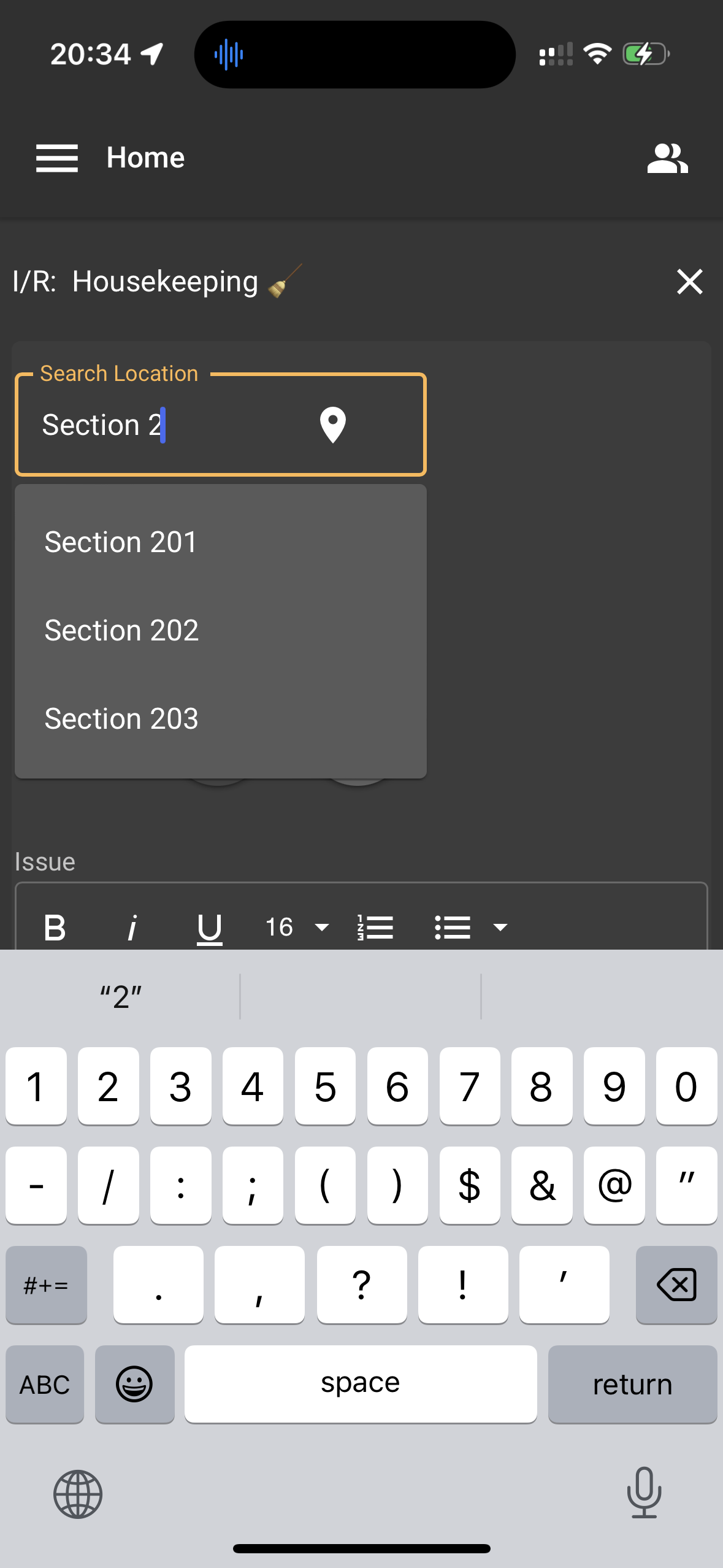723x1568 pixels.
Task: Tap the location pin icon
Action: pyautogui.click(x=332, y=425)
